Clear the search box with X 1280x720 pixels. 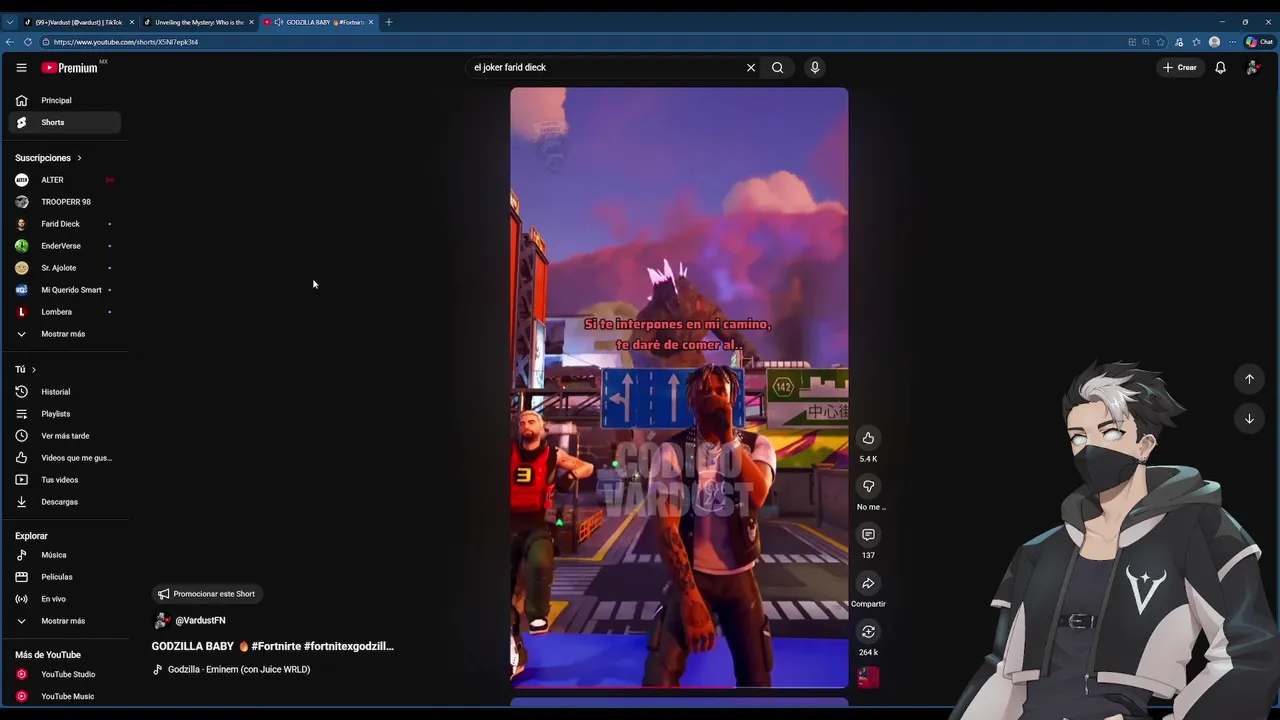pyautogui.click(x=751, y=67)
